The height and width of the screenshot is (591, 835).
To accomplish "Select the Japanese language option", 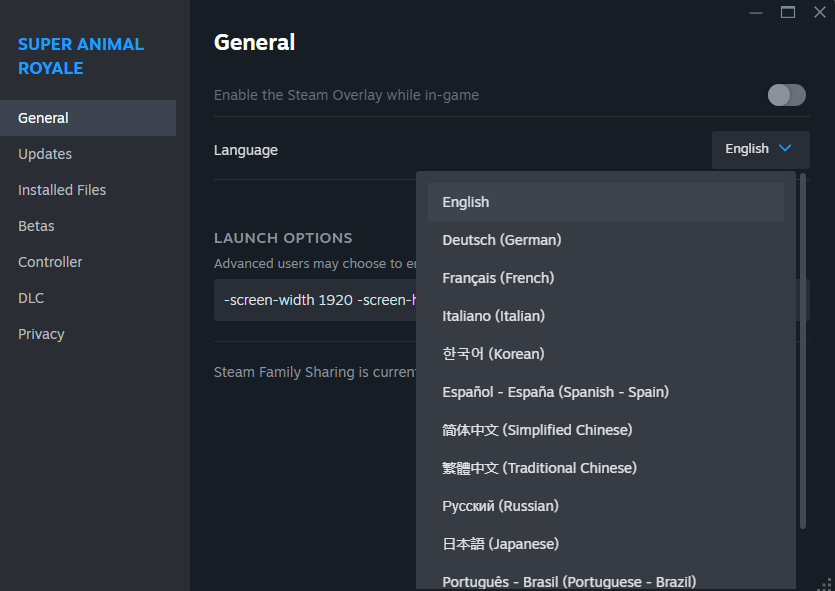I will point(605,544).
